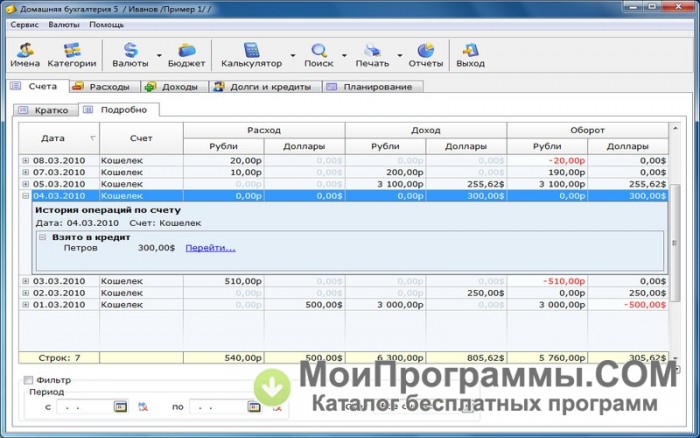Image resolution: width=700 pixels, height=438 pixels.
Task: Switch to the Кратко view tab
Action: (x=44, y=110)
